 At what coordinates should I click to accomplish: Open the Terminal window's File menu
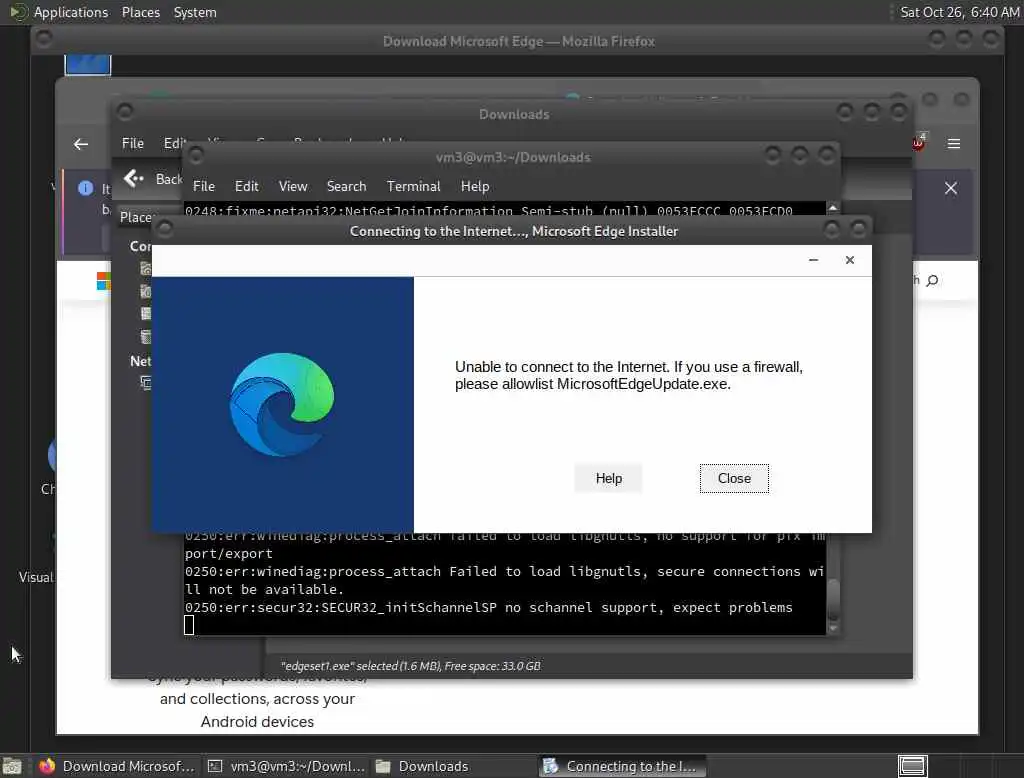204,186
